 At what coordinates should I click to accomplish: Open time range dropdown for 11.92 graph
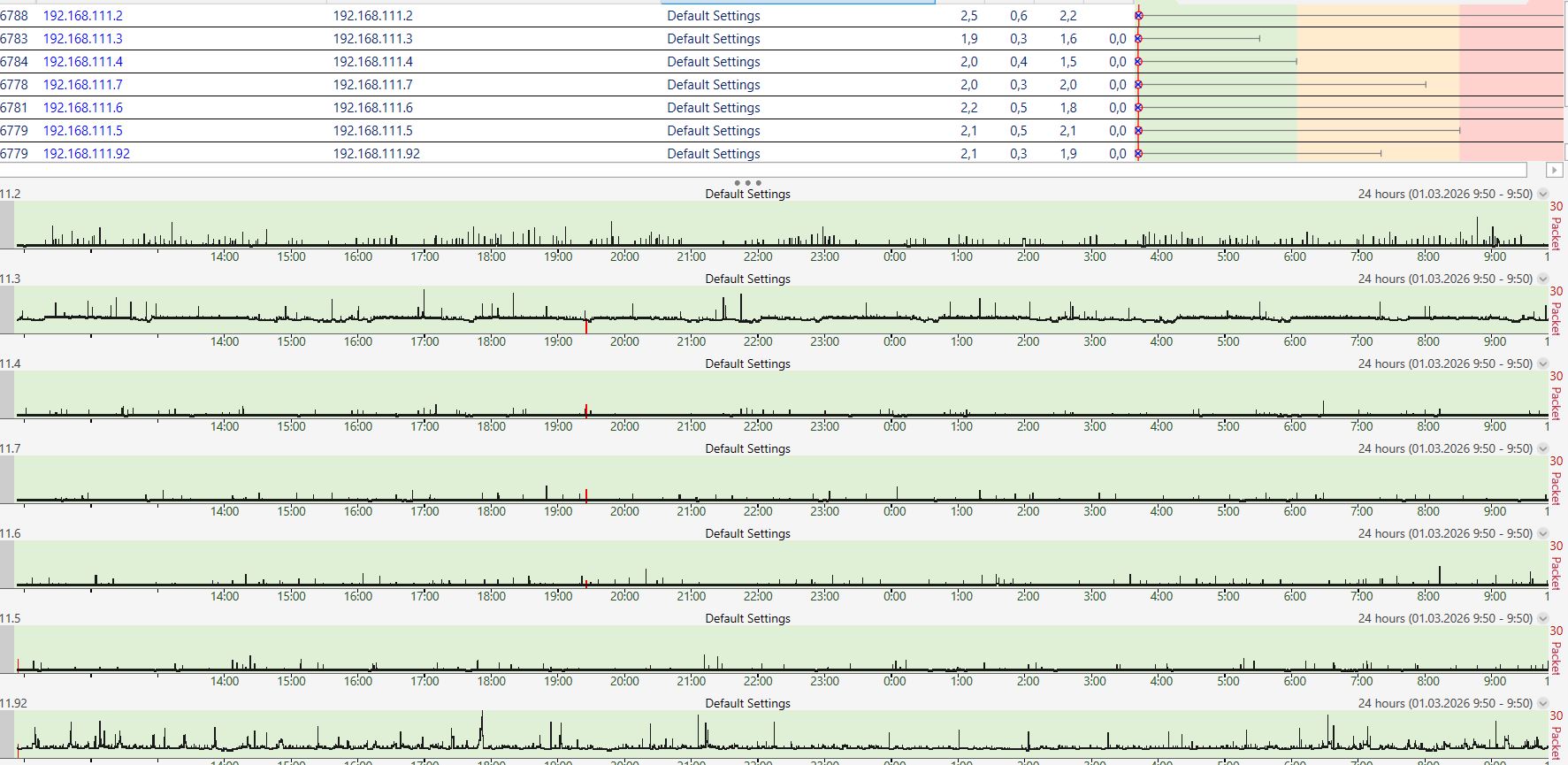tap(1543, 704)
